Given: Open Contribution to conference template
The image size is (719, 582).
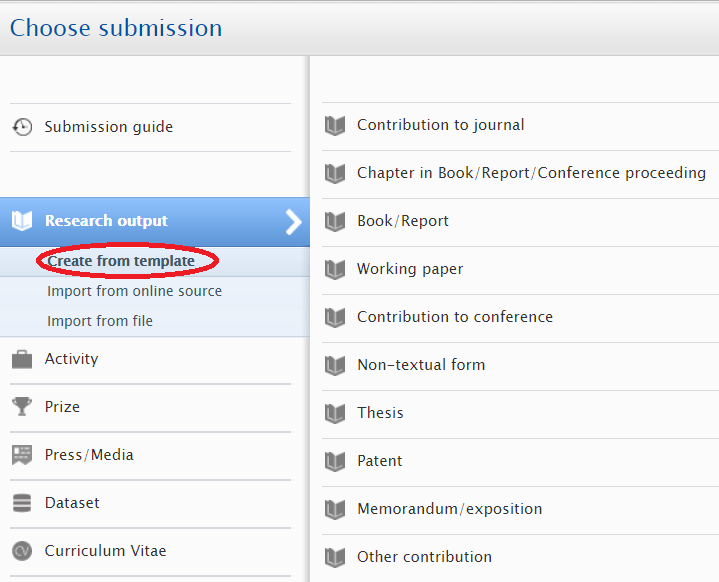Looking at the screenshot, I should 455,317.
